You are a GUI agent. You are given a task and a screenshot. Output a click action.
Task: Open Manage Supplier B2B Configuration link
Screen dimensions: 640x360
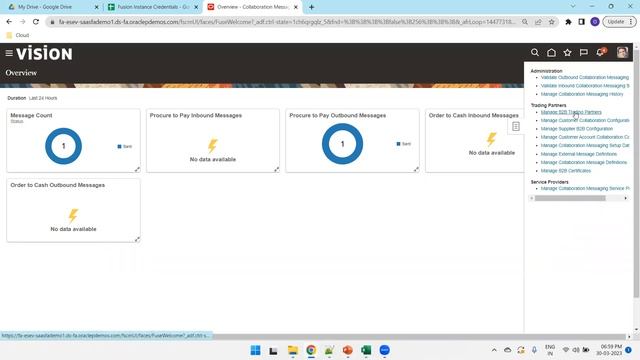pos(577,129)
